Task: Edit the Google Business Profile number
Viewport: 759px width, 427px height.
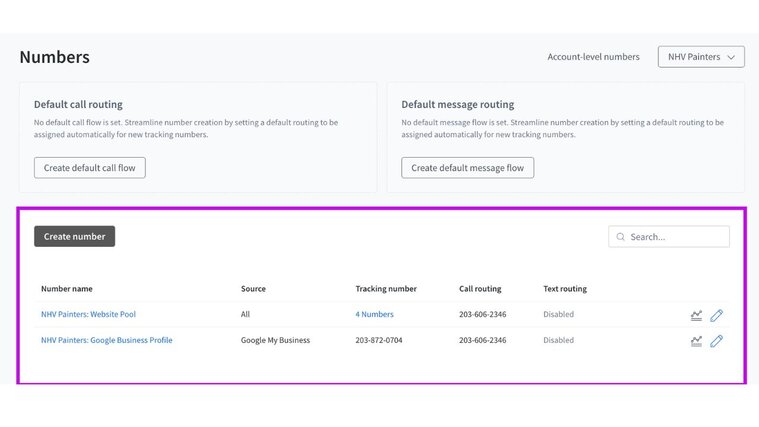Action: pyautogui.click(x=716, y=341)
